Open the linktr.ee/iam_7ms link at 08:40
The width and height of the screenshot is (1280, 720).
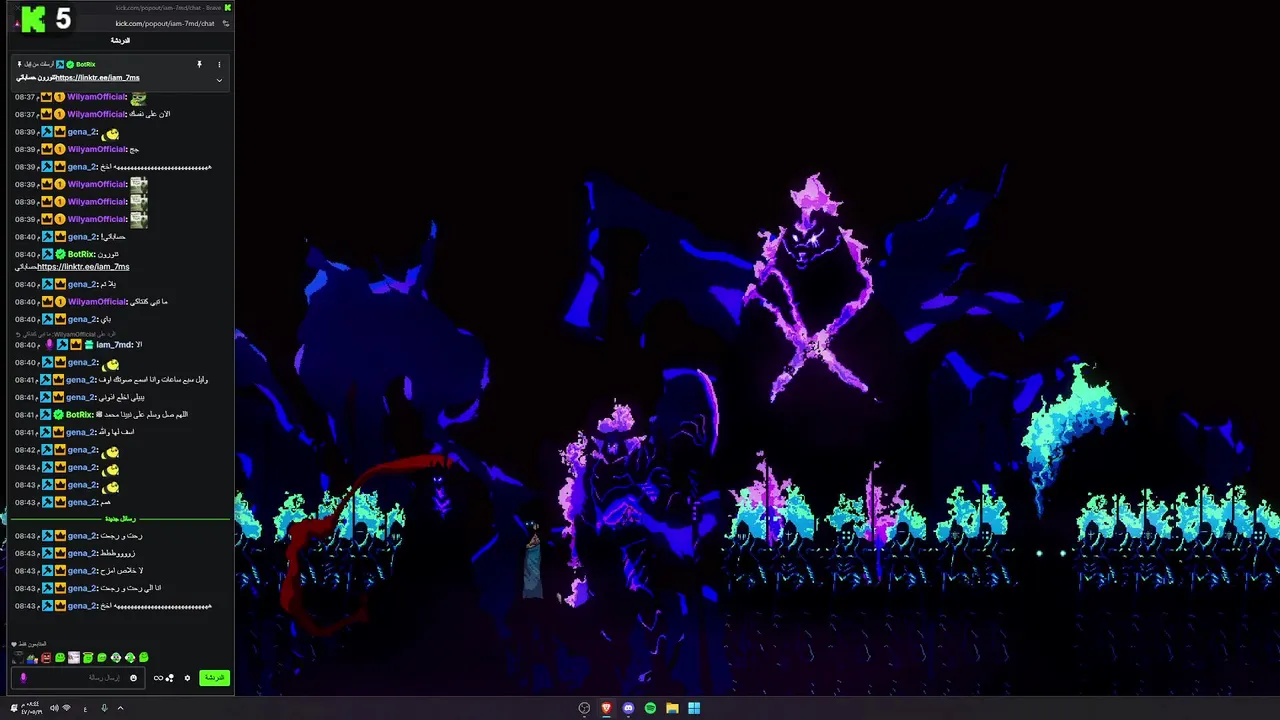pyautogui.click(x=83, y=267)
